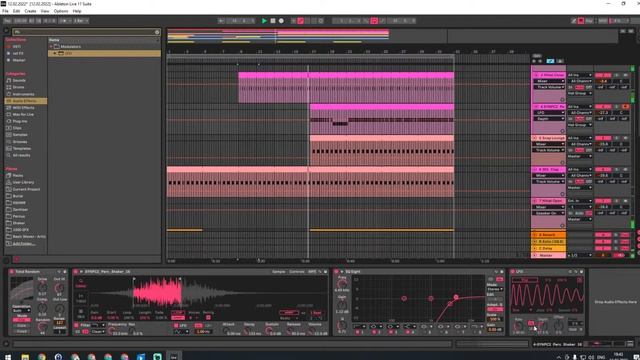The width and height of the screenshot is (640, 360).
Task: Open Hot Group output dropdown on HiHat Close track
Action: click(x=580, y=93)
